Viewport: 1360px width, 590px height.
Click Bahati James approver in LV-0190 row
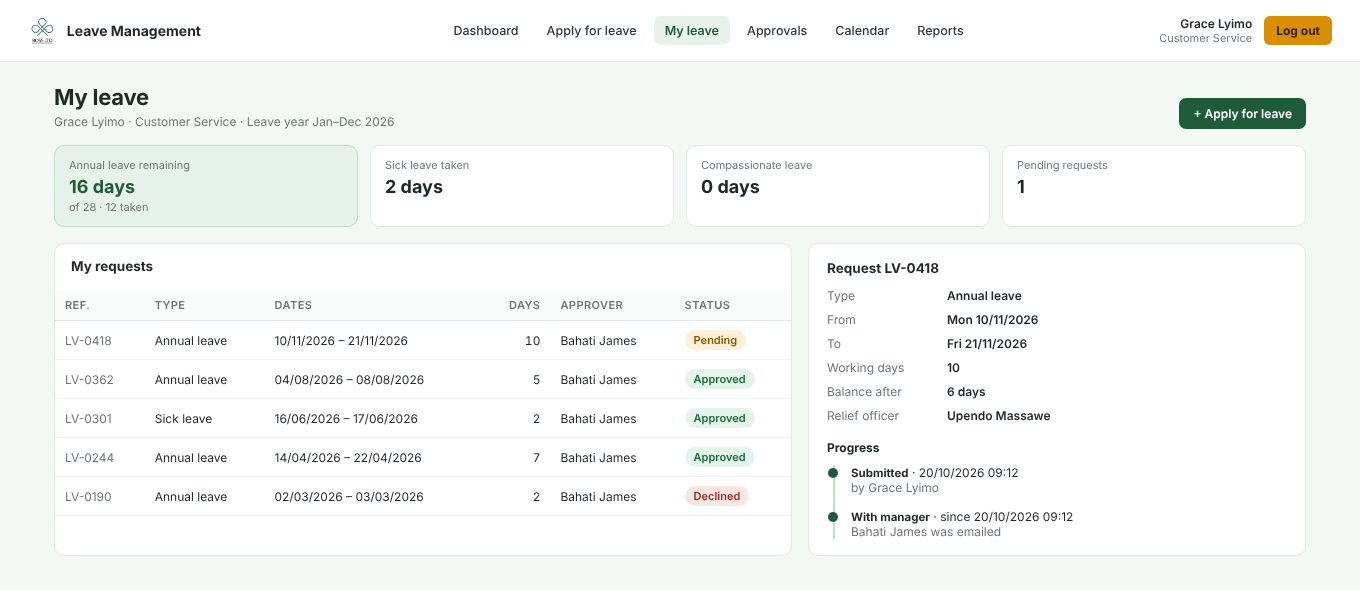coord(598,497)
